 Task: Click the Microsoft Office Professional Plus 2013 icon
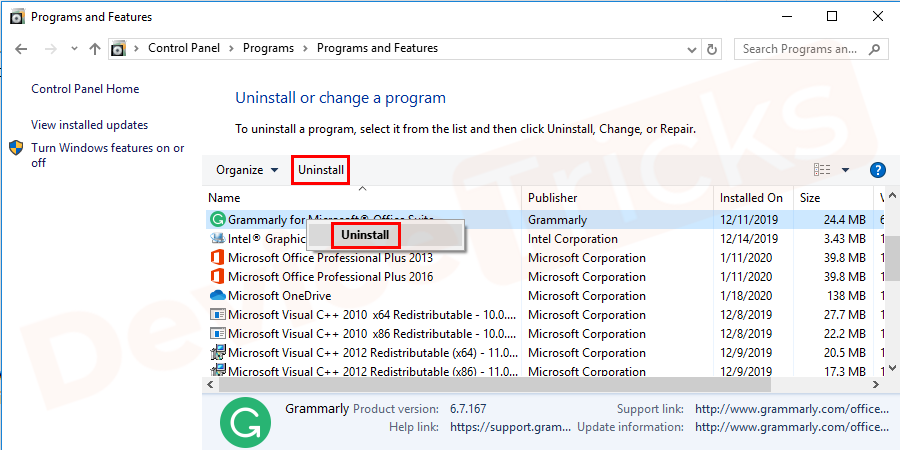[x=217, y=258]
